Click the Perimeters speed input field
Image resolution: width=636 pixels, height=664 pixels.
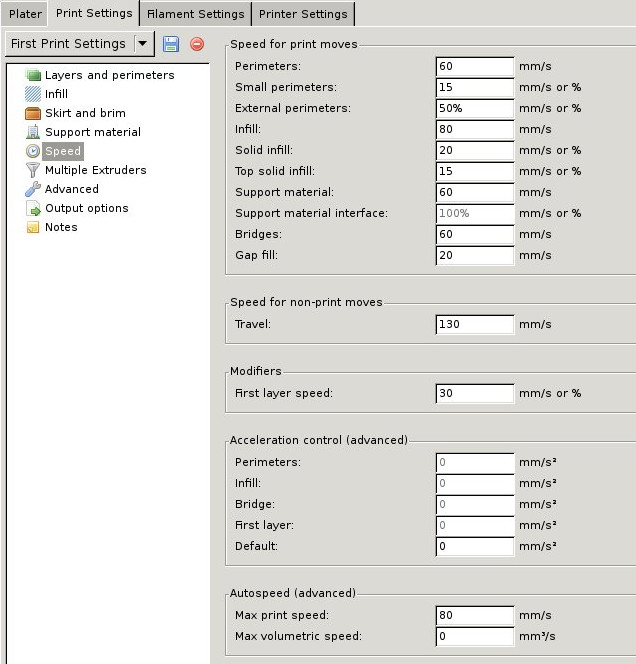[x=475, y=66]
